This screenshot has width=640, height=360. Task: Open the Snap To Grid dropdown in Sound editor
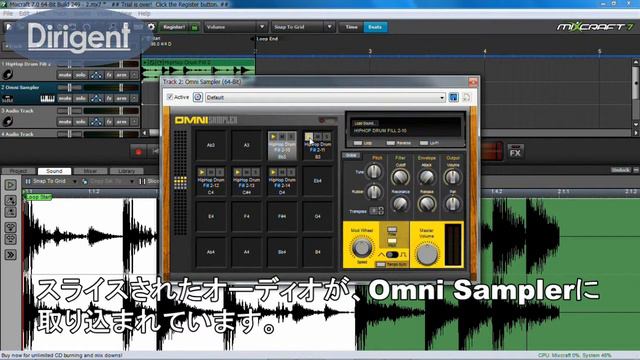52,181
